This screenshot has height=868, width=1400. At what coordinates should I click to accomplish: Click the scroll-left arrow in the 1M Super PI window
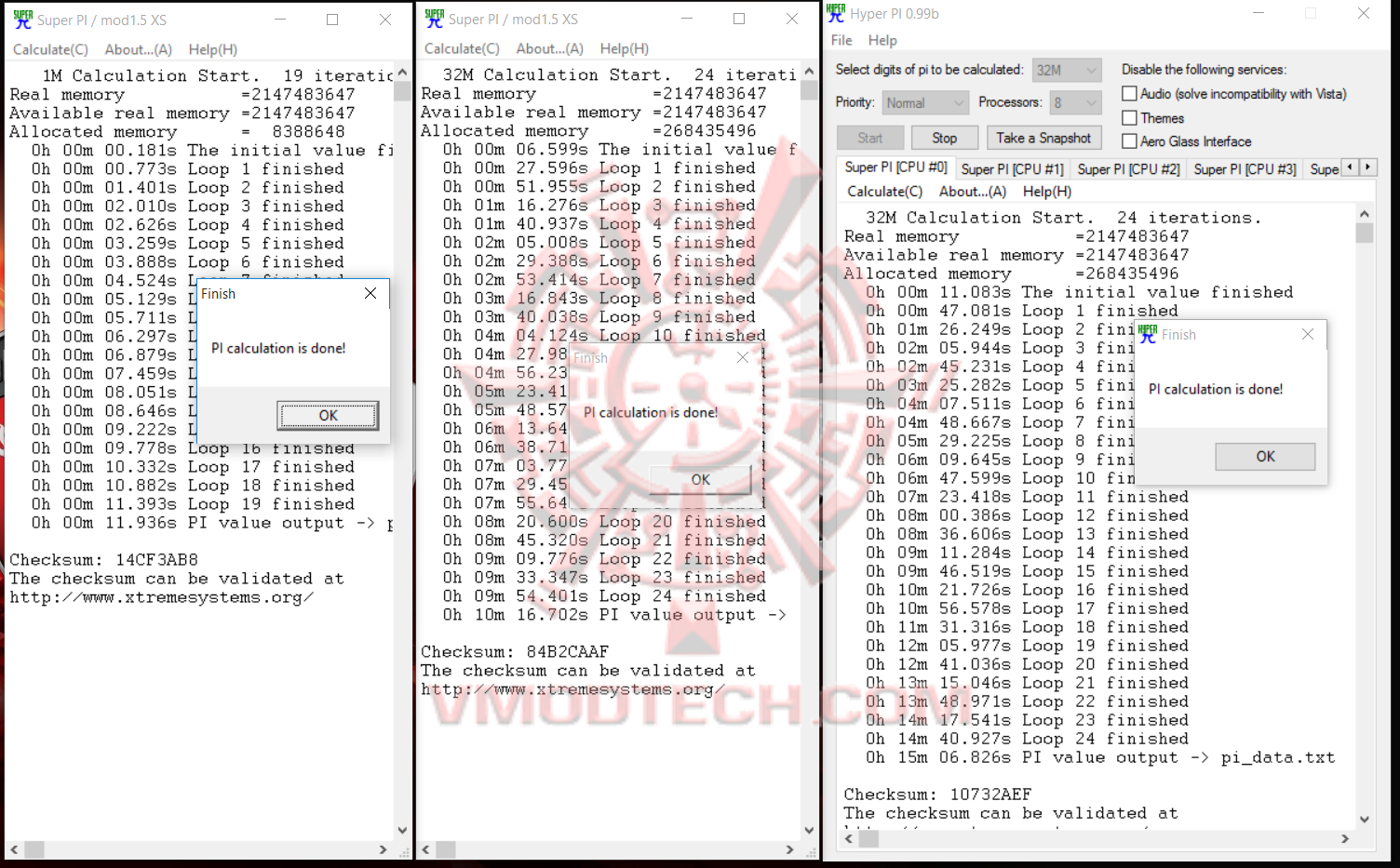14,849
